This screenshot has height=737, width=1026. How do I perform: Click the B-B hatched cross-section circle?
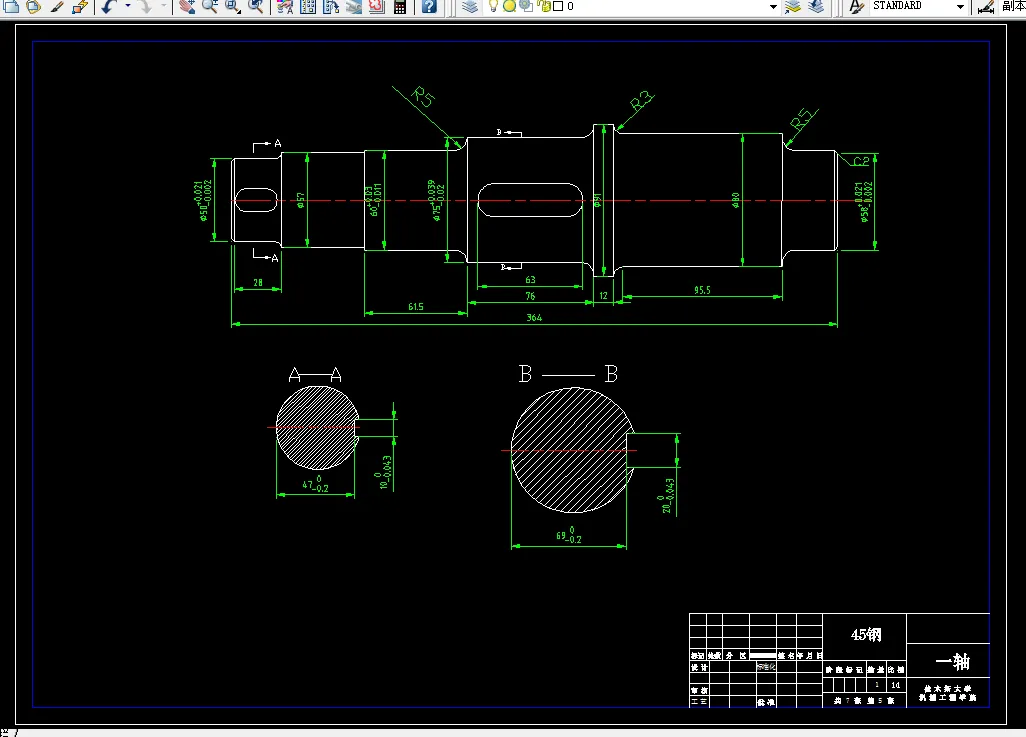coord(573,450)
